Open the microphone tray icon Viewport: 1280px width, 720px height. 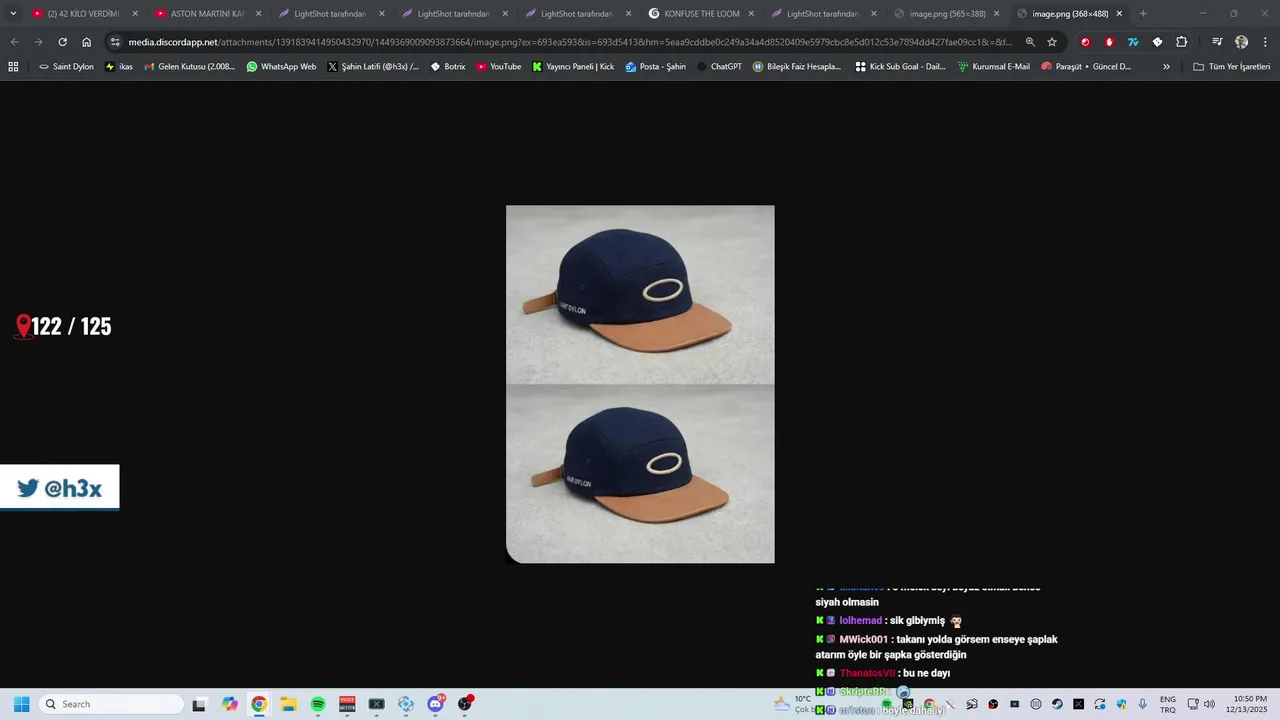click(x=1142, y=704)
